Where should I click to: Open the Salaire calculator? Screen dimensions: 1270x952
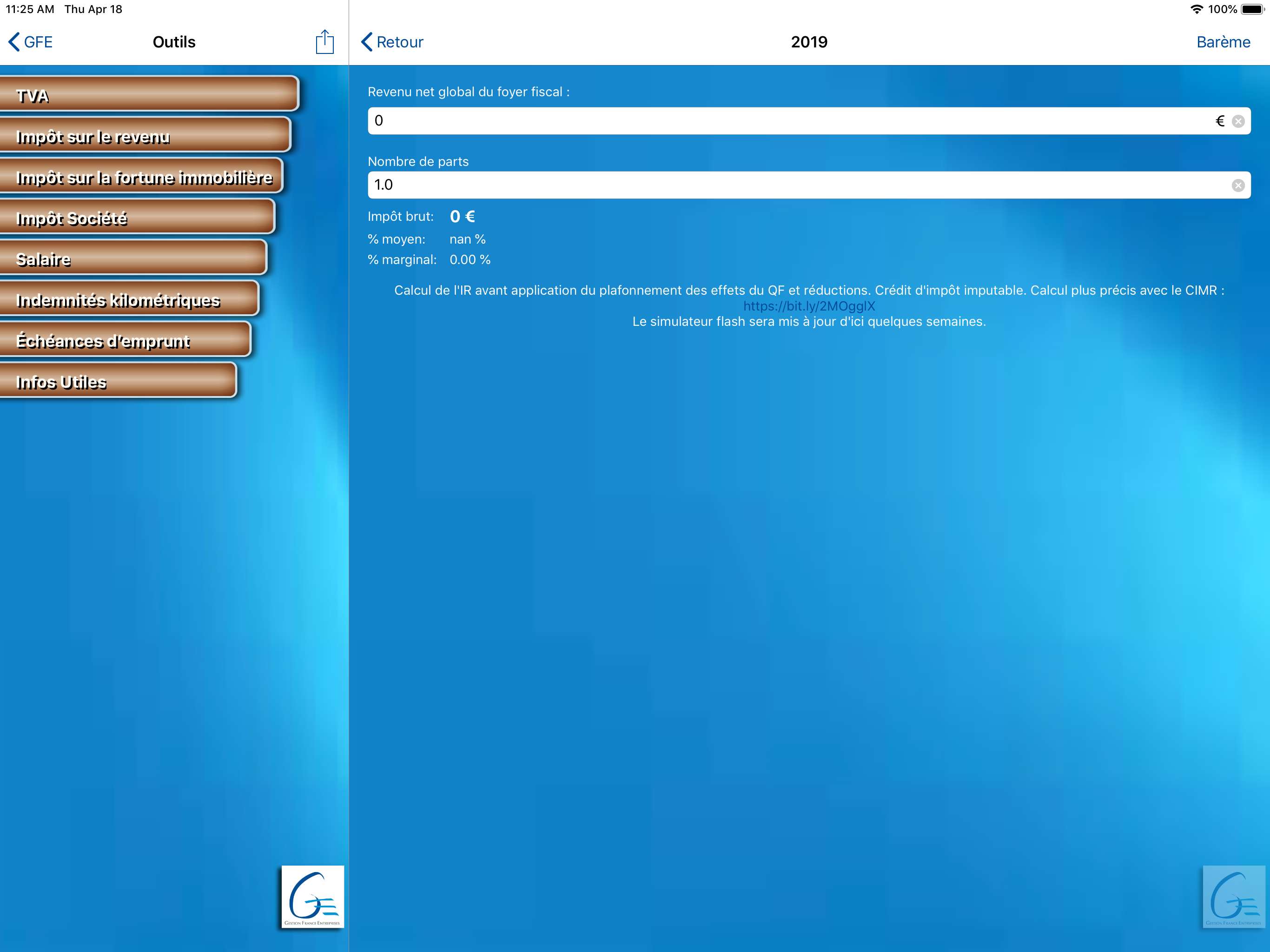pos(133,258)
